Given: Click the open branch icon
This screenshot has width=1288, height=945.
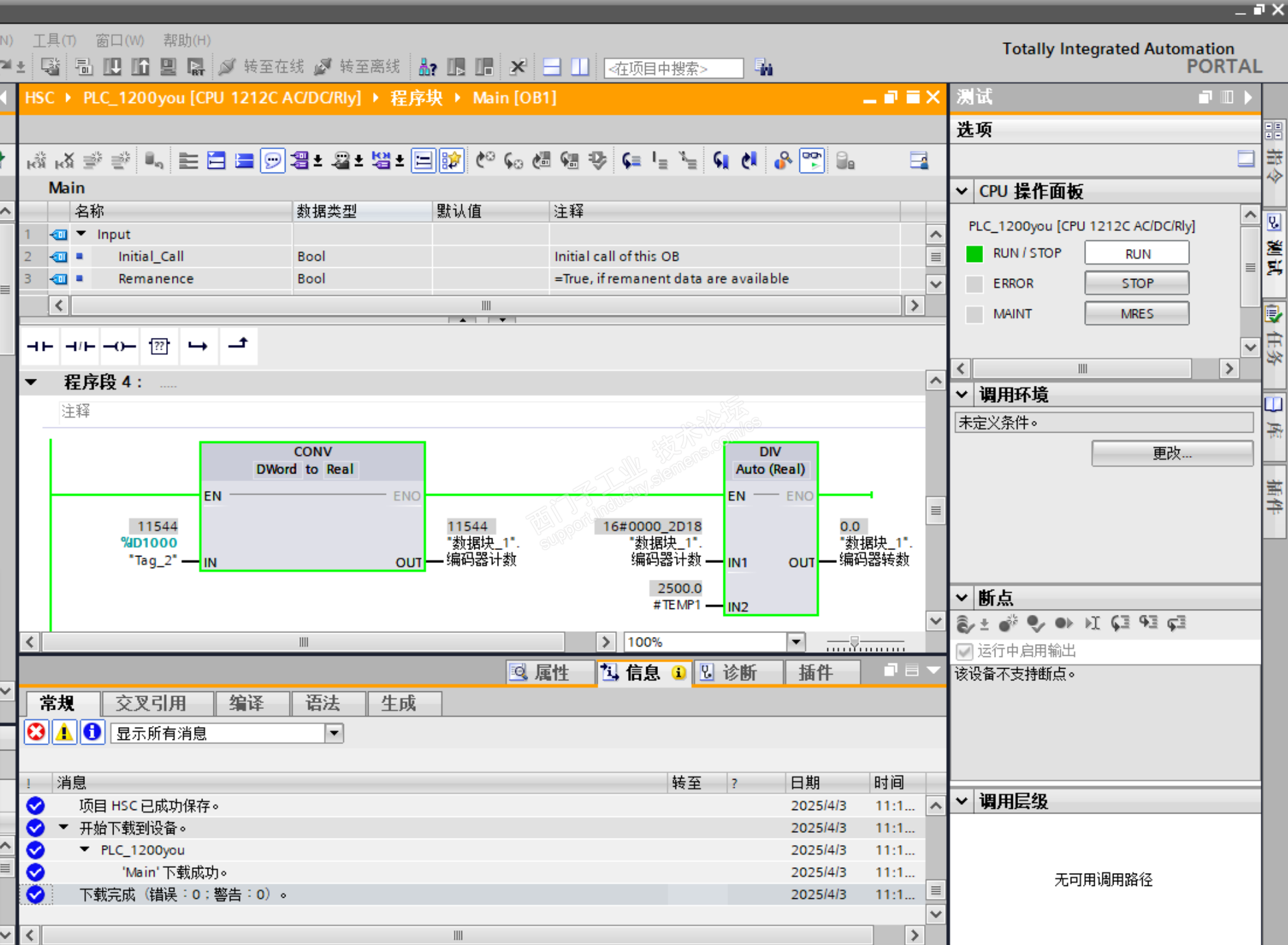Looking at the screenshot, I should [198, 346].
